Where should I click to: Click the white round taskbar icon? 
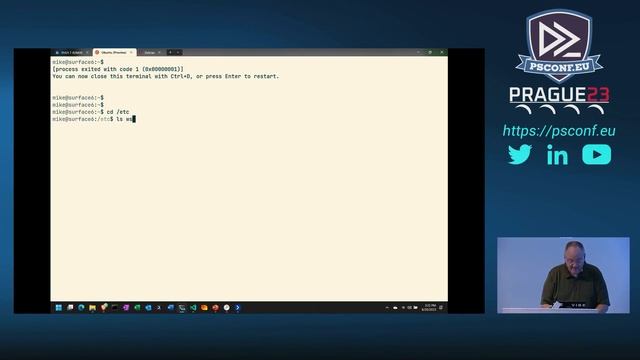coord(227,308)
